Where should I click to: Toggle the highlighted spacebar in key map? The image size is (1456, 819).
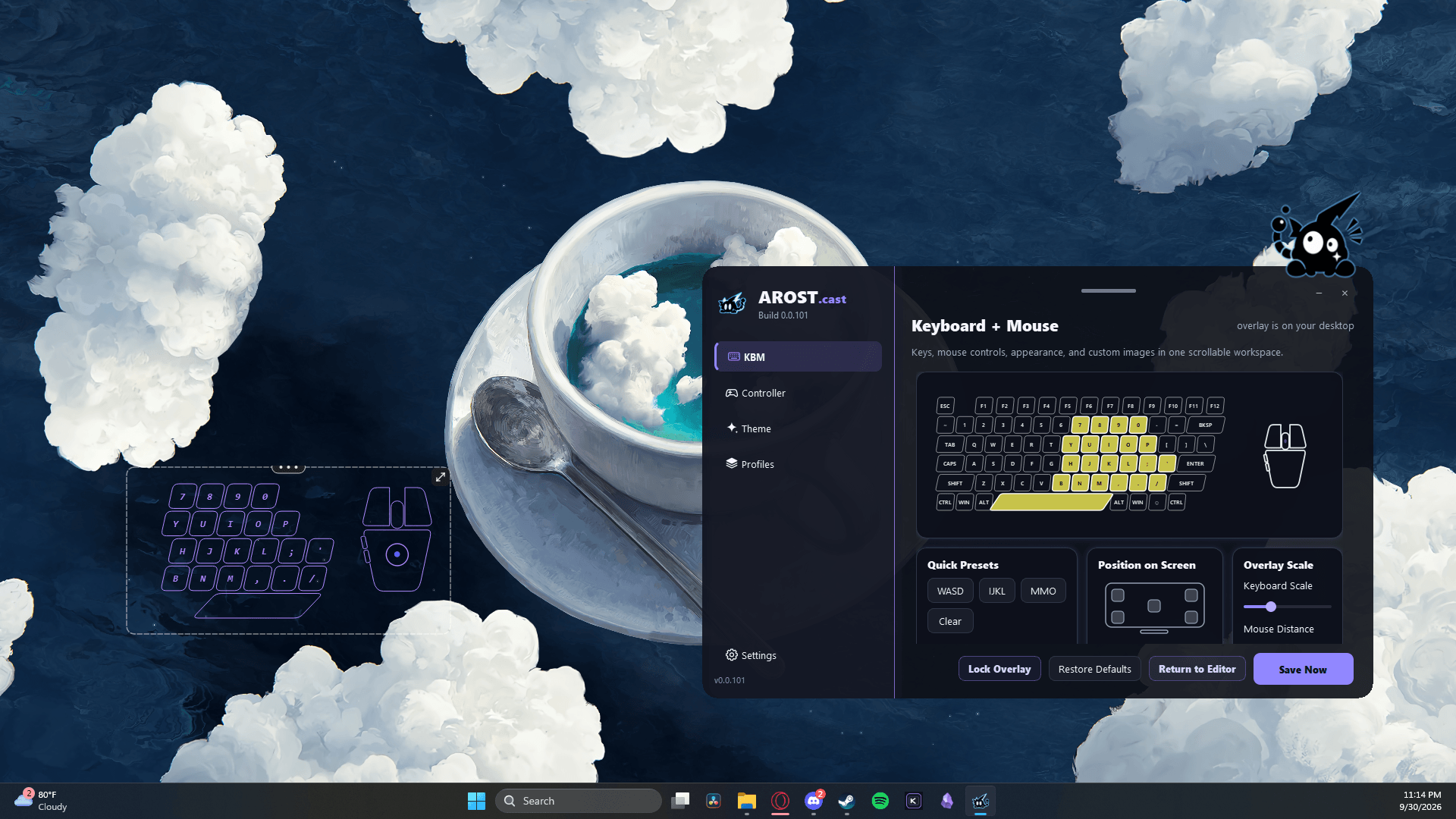click(x=1050, y=502)
